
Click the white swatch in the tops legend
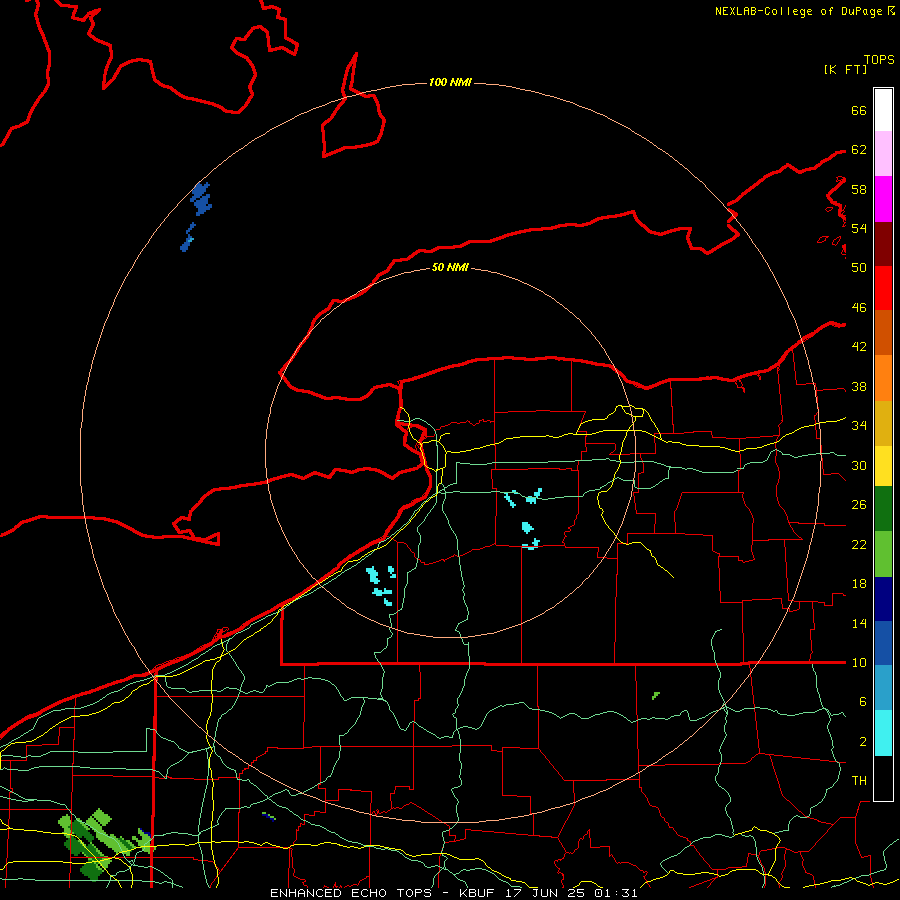tap(883, 110)
